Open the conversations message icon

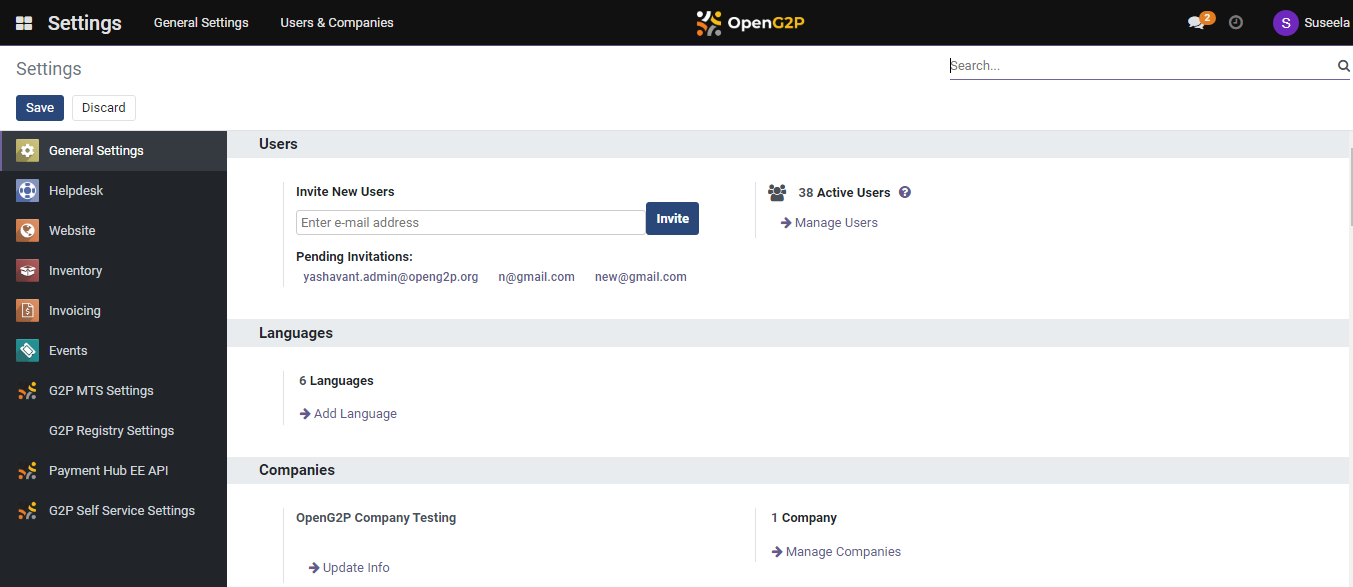[1196, 23]
